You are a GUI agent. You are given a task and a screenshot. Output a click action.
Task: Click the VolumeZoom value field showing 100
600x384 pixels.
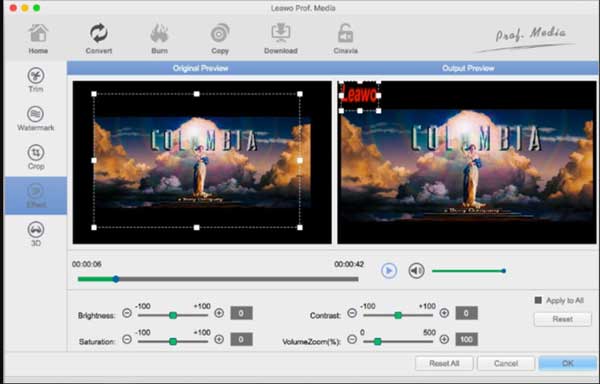pos(466,339)
